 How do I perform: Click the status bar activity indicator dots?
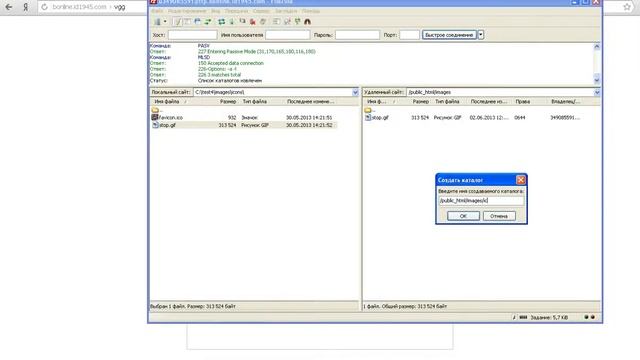click(x=589, y=317)
